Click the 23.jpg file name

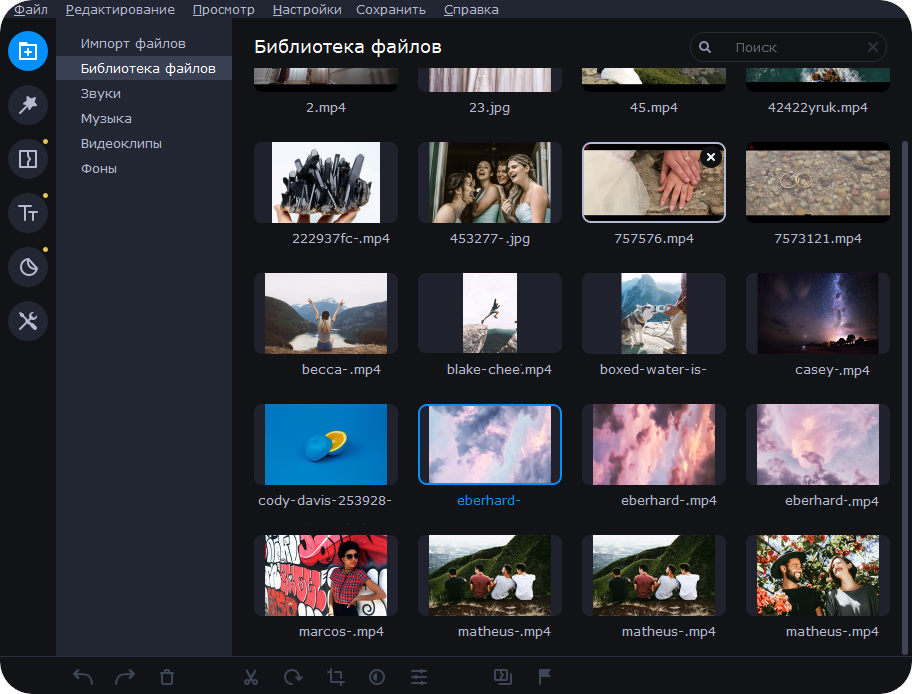click(x=490, y=108)
